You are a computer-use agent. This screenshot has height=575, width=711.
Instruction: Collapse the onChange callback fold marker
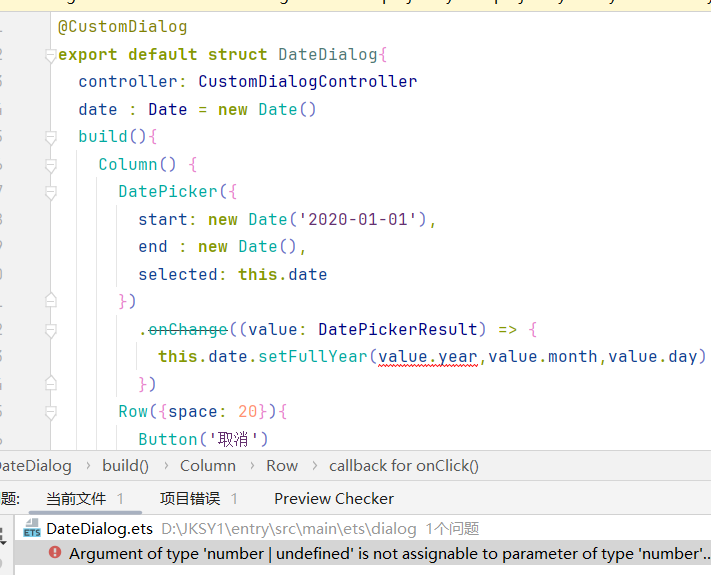point(51,331)
